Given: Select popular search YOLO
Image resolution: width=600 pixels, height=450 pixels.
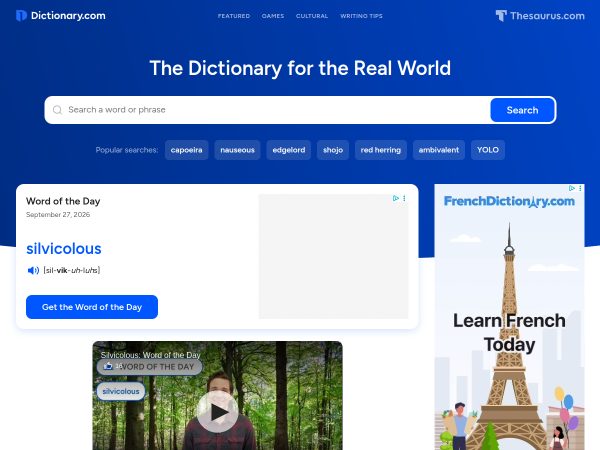Looking at the screenshot, I should [x=488, y=150].
